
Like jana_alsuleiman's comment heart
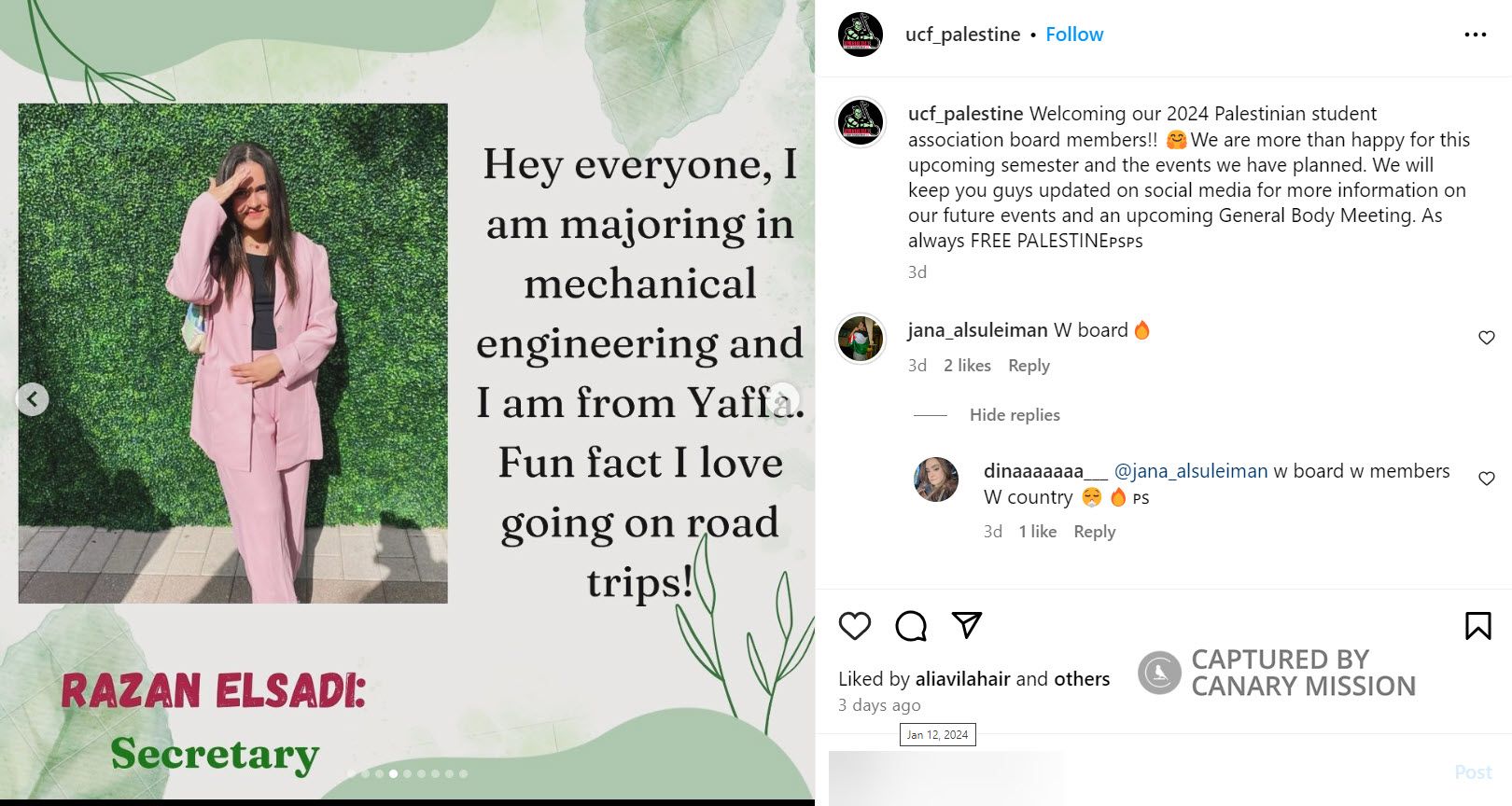(x=1487, y=338)
